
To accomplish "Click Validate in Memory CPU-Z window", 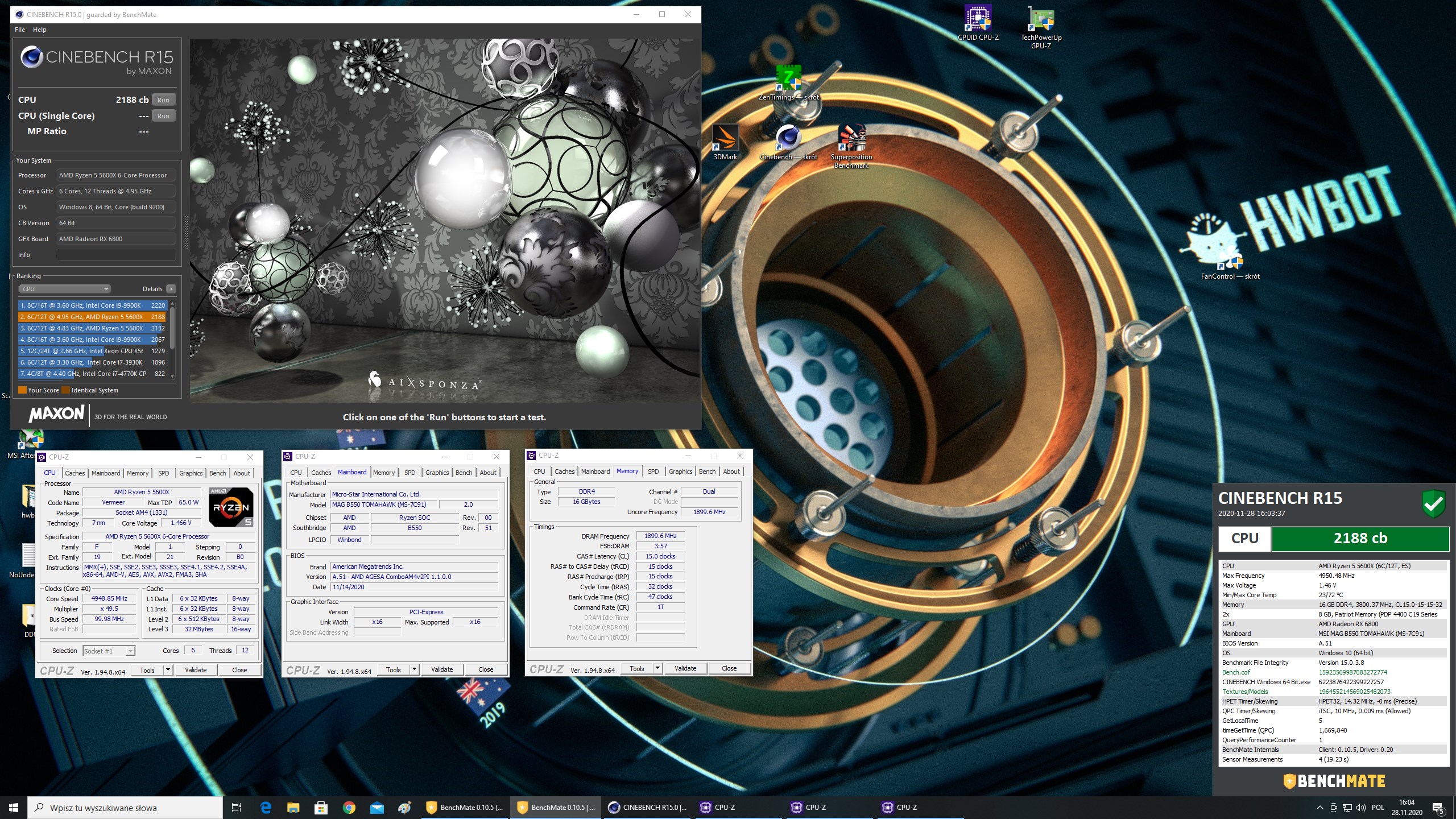I will [685, 668].
